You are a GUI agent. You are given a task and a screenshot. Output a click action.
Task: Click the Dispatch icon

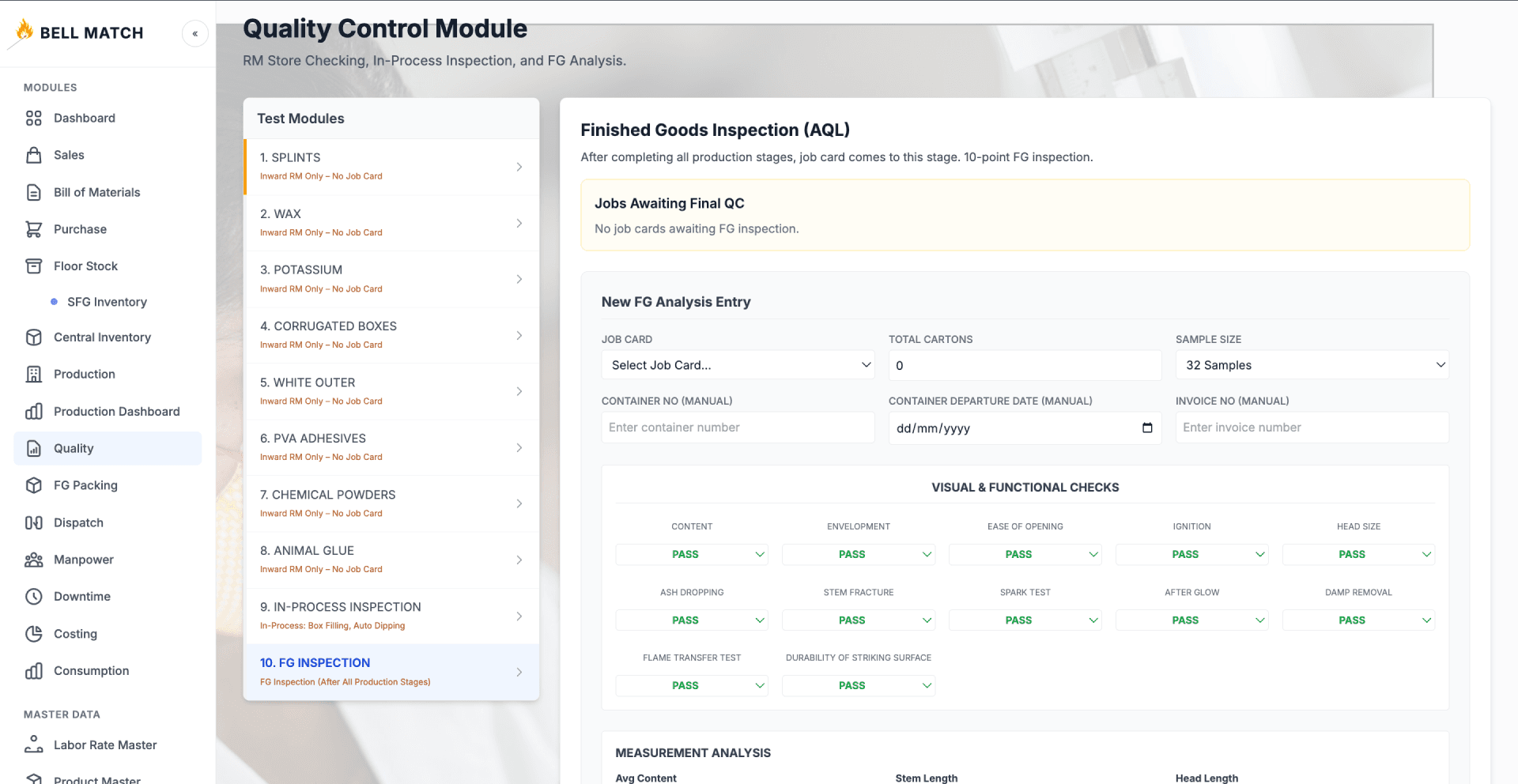(34, 522)
